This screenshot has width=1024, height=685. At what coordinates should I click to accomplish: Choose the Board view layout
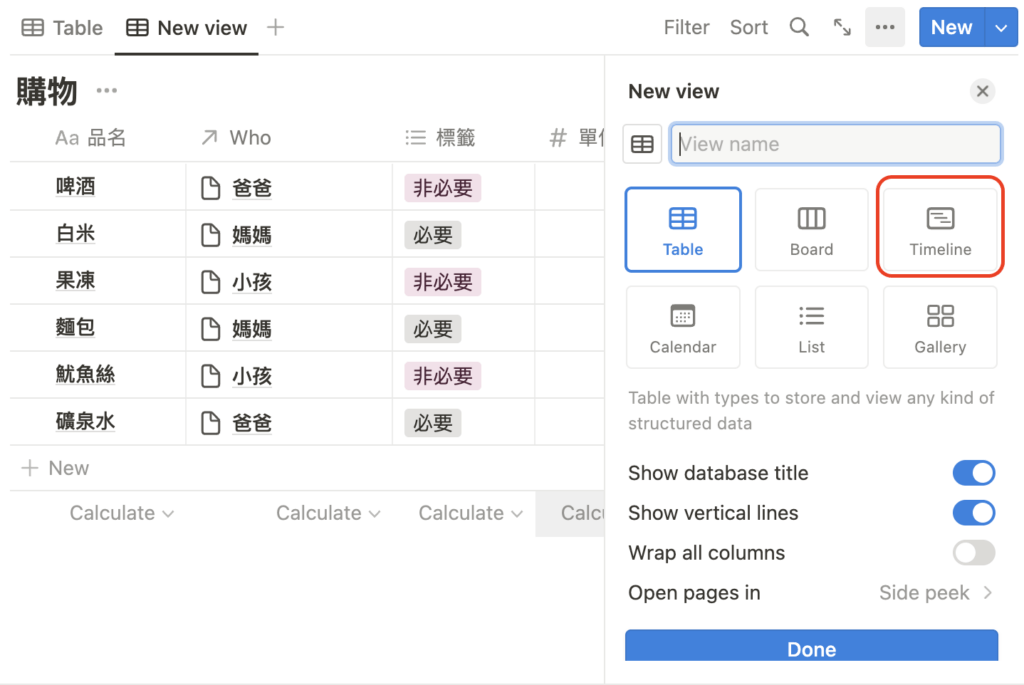click(x=811, y=229)
